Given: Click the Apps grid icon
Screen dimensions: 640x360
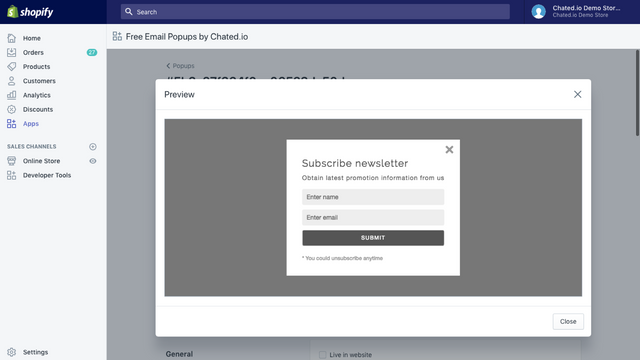Looking at the screenshot, I should pyautogui.click(x=11, y=124).
